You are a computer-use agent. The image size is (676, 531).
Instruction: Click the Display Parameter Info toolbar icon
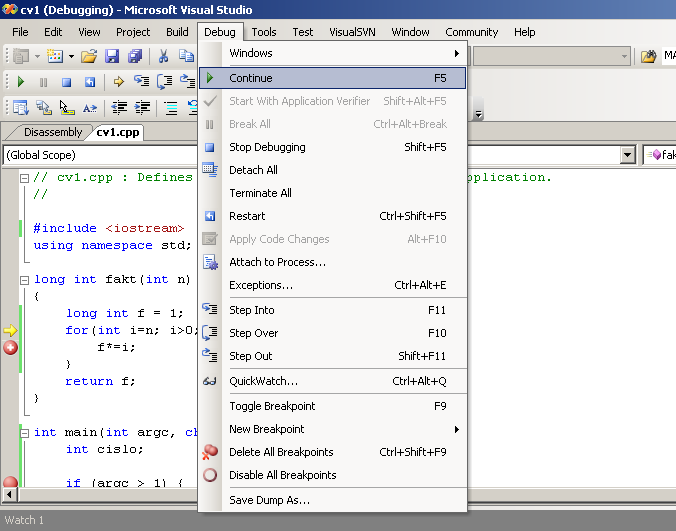coord(44,107)
